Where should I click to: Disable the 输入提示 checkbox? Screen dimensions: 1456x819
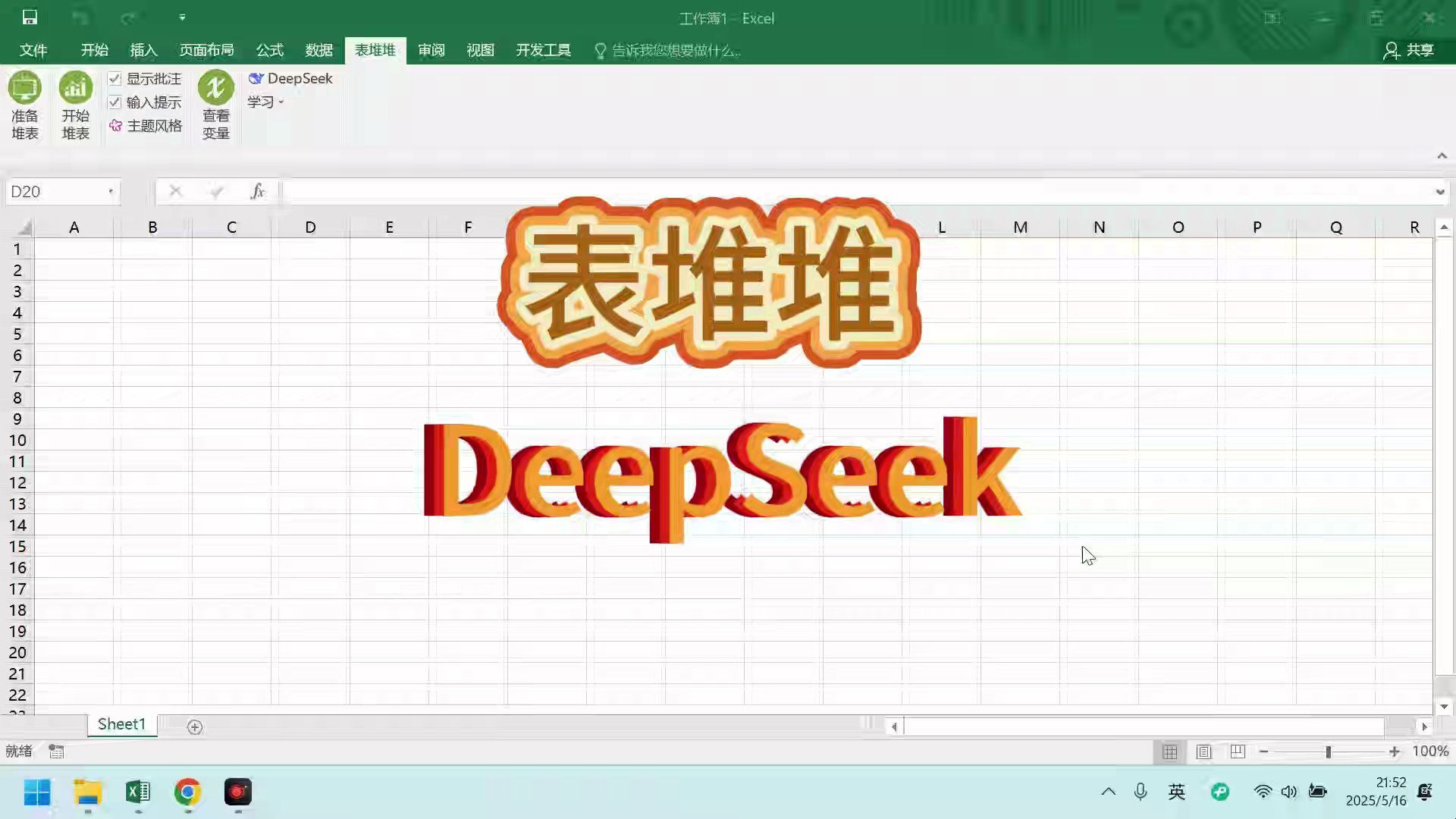pos(115,102)
